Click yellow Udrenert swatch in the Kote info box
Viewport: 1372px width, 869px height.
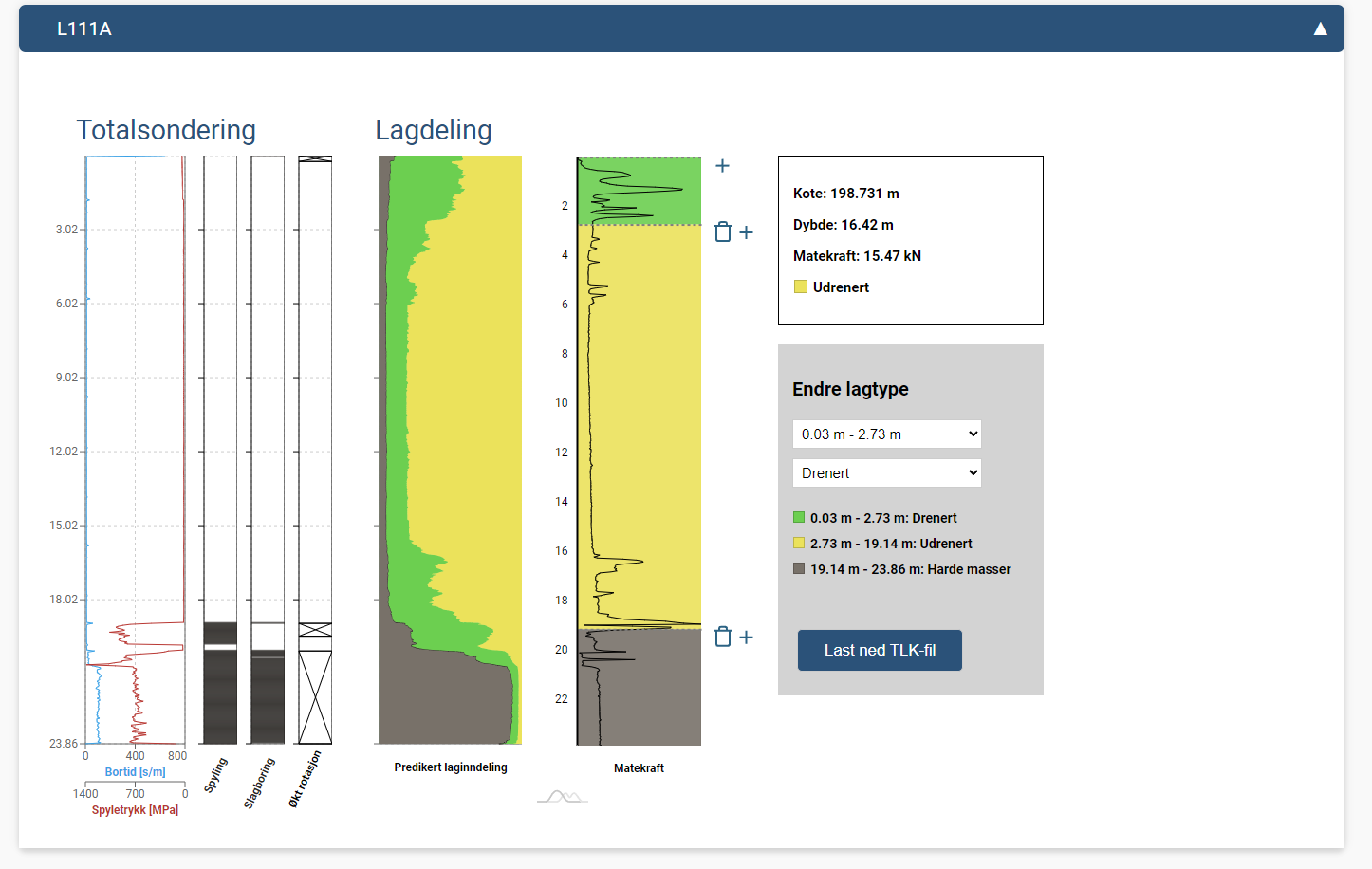801,287
